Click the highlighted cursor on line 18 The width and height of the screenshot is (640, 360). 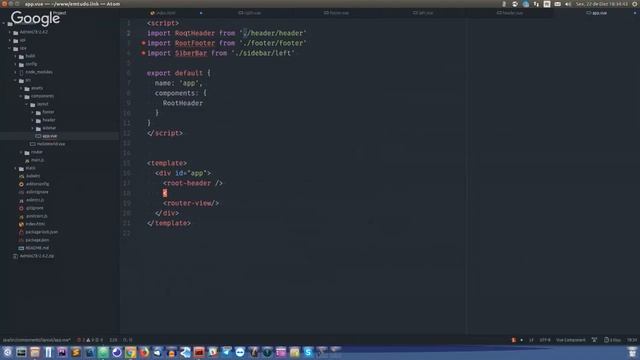pos(165,193)
